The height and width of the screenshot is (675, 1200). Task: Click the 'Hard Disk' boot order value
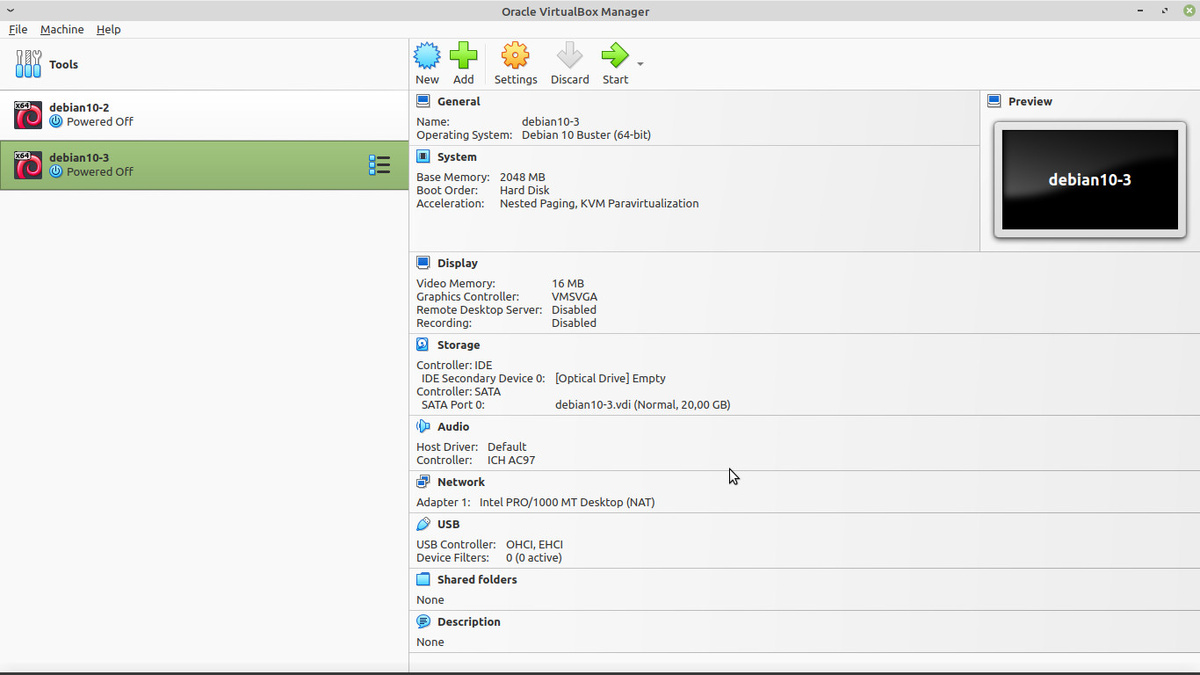524,190
